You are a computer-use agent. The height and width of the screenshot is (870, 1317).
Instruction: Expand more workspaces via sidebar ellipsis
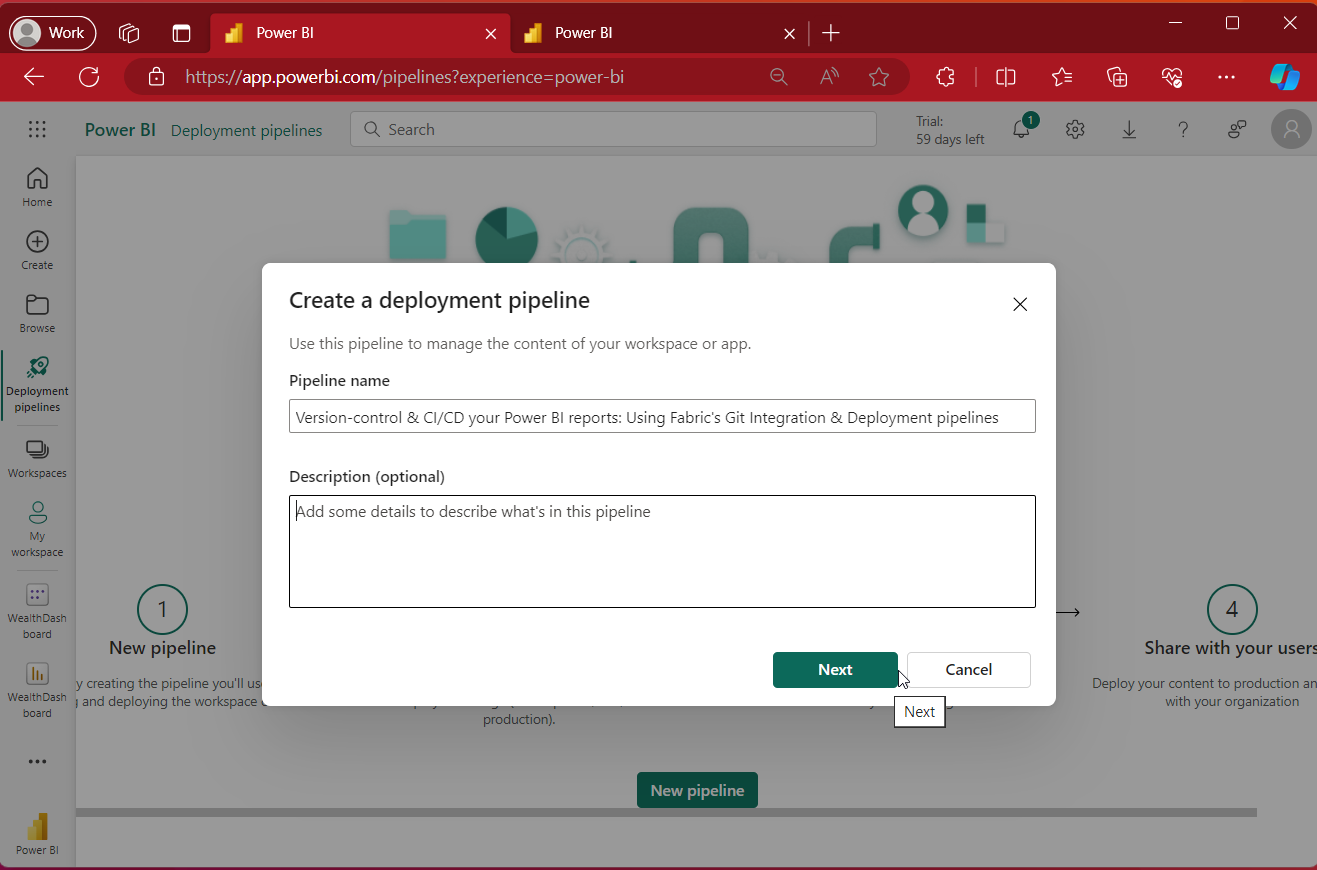(37, 761)
